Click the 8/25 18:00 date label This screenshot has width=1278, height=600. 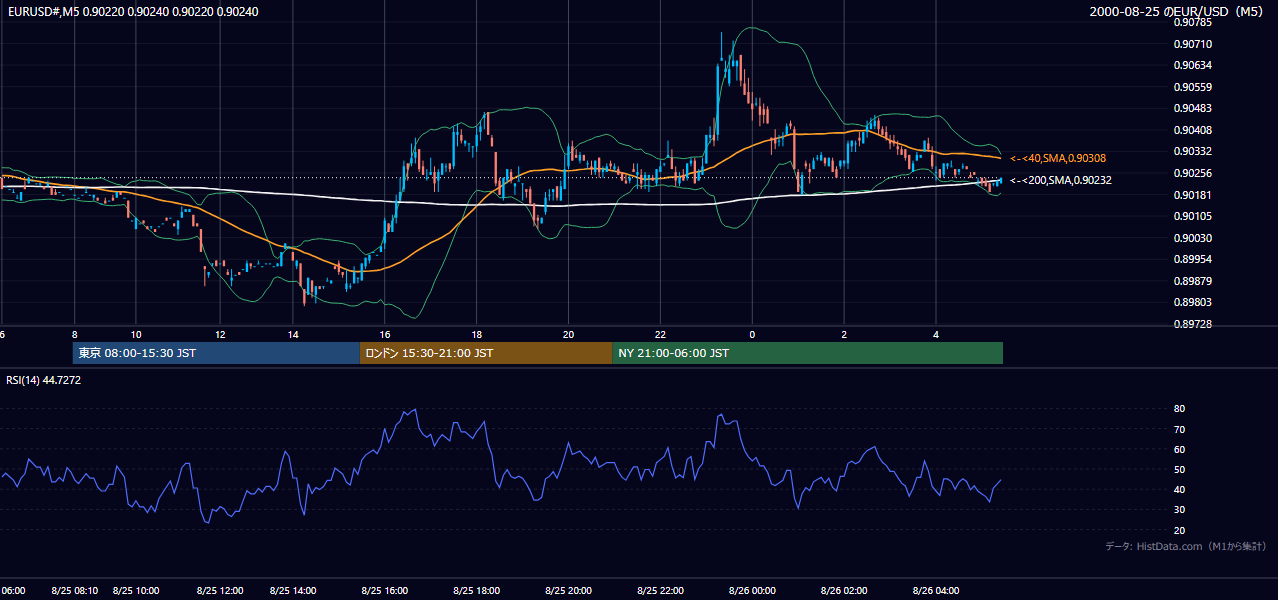click(x=477, y=591)
